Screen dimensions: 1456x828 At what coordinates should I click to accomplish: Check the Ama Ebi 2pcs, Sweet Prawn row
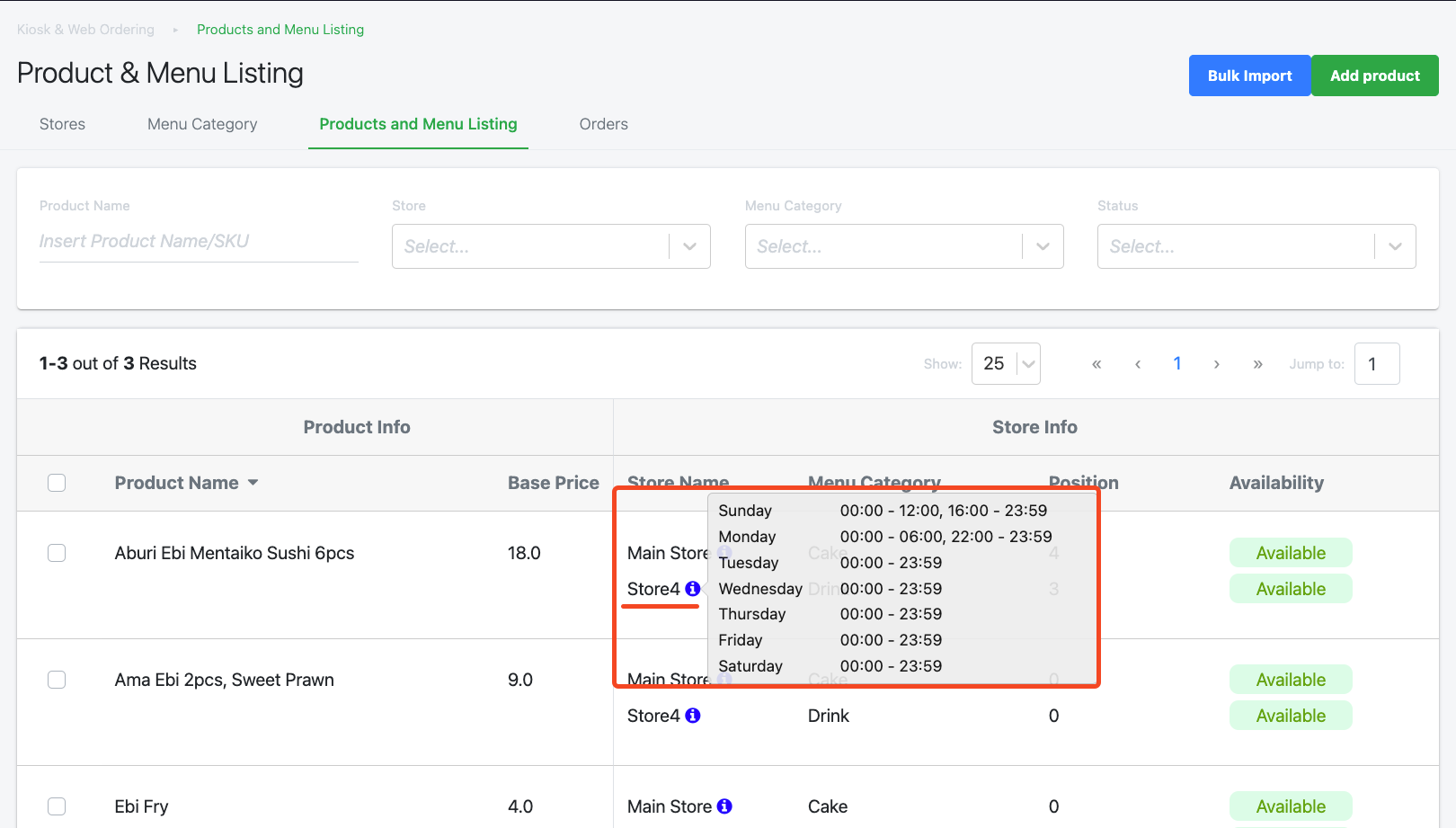(57, 680)
